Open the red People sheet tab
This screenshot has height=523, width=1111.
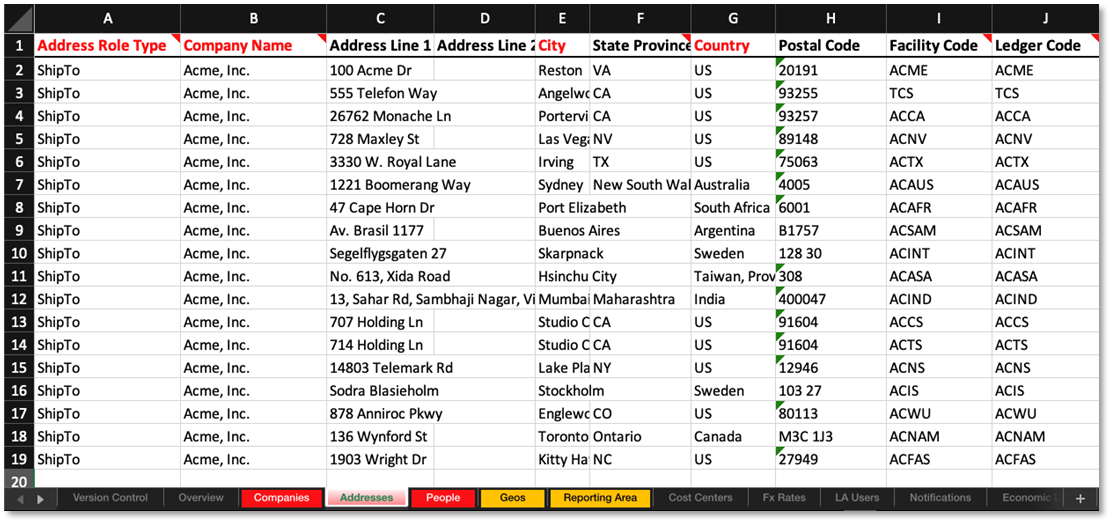tap(444, 498)
